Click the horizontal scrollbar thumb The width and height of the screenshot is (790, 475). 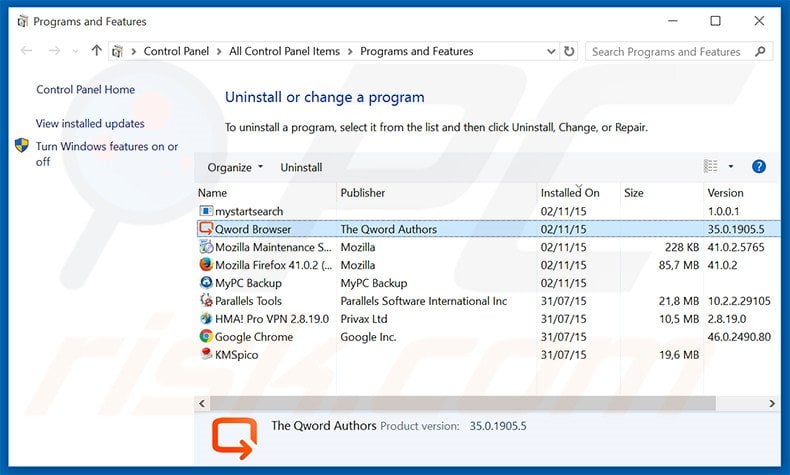463,403
